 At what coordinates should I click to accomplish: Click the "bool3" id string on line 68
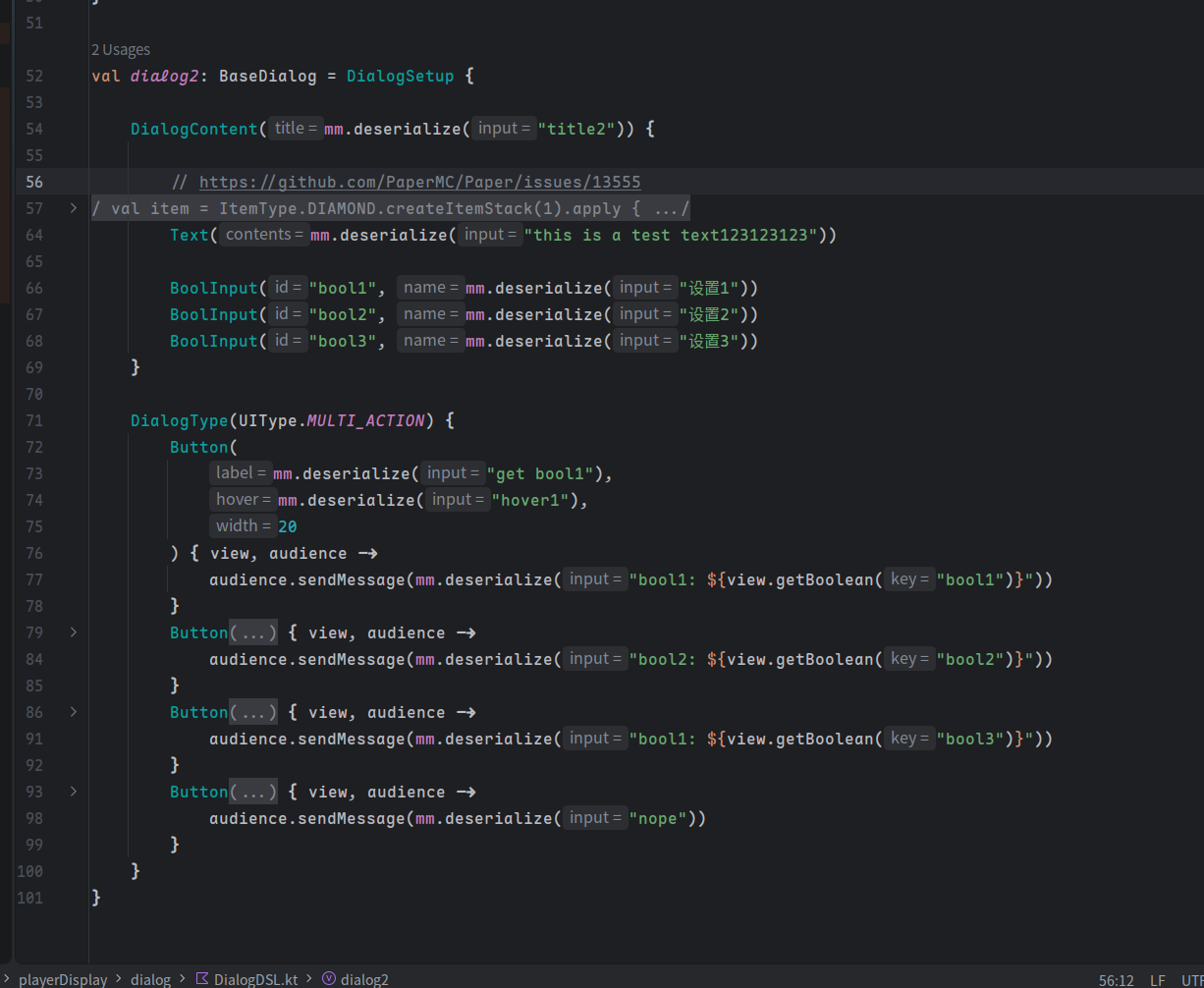[343, 341]
